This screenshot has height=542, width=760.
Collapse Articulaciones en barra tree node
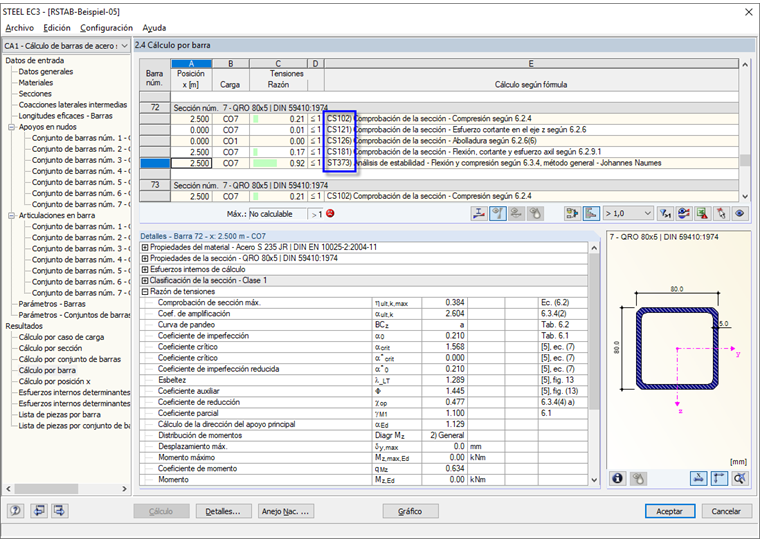pyautogui.click(x=12, y=216)
